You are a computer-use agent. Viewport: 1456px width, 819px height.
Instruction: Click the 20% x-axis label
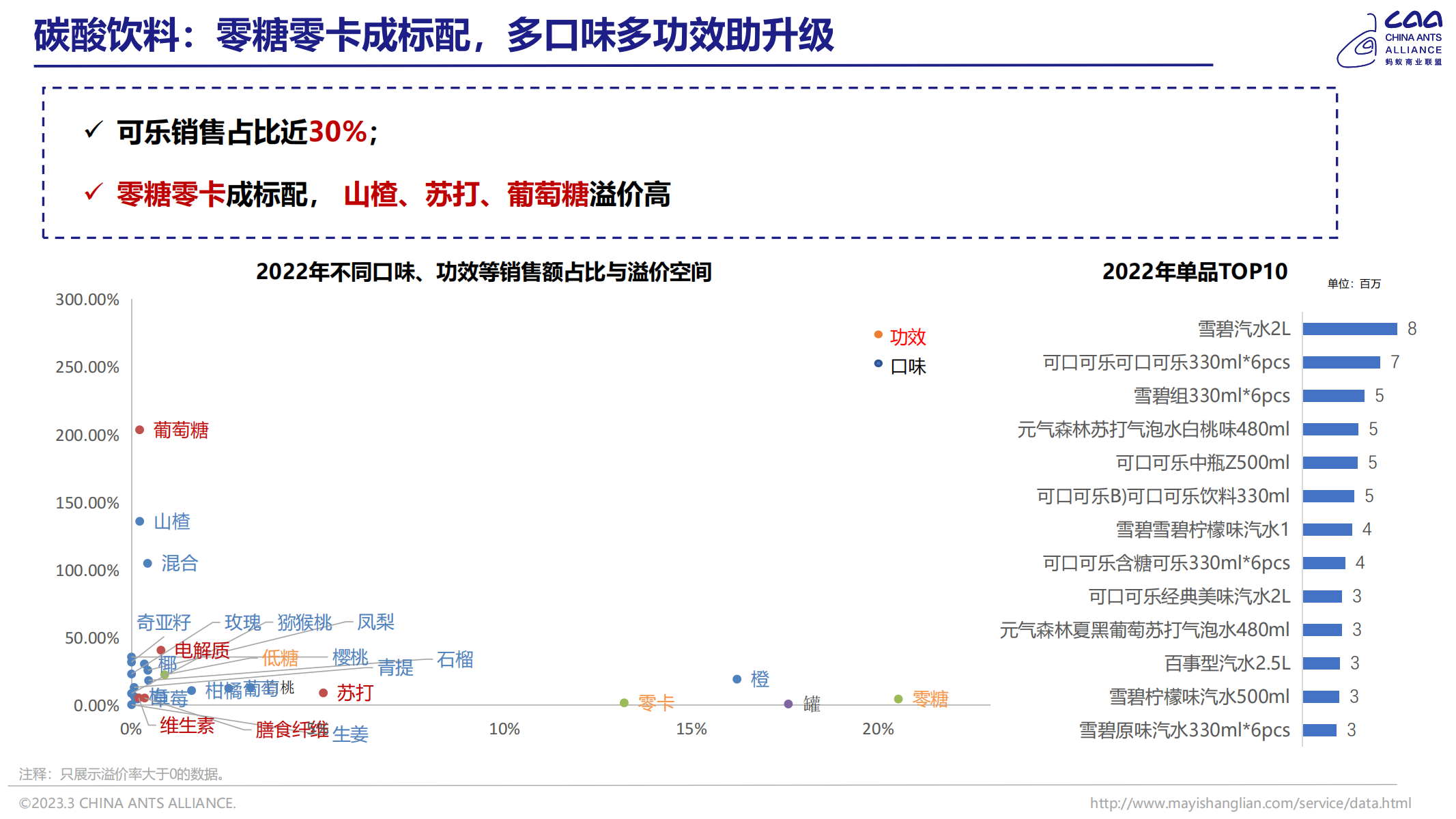click(878, 729)
